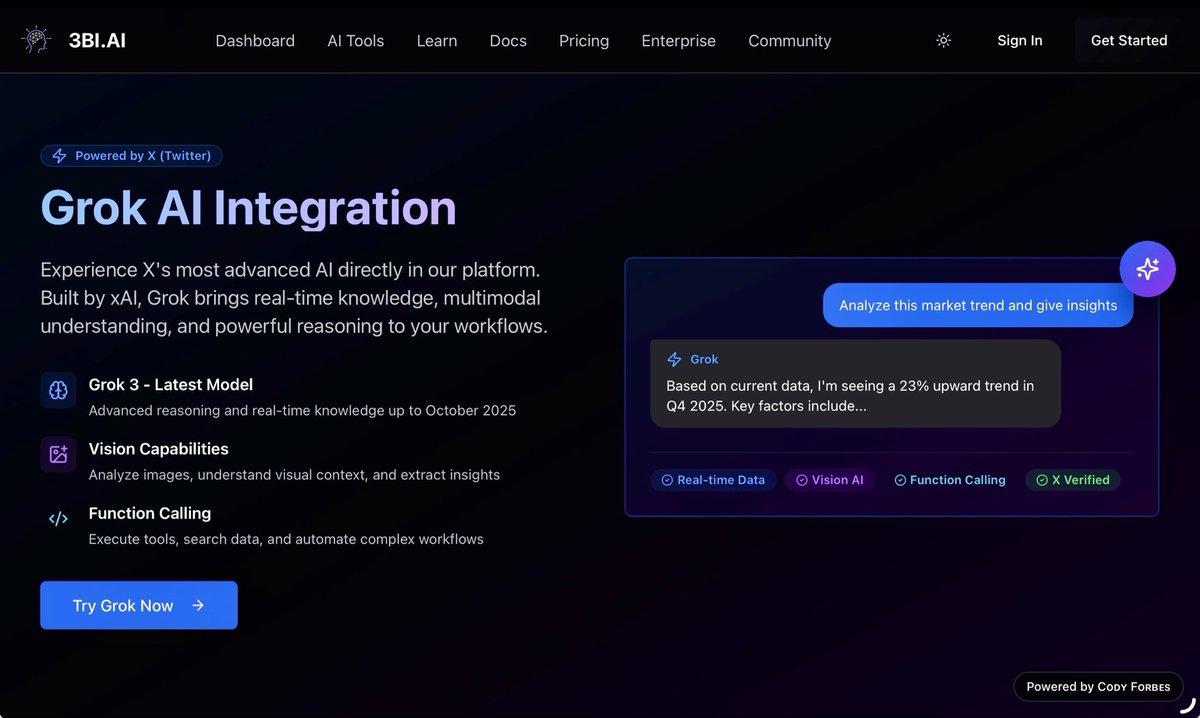Image resolution: width=1200 pixels, height=718 pixels.
Task: Go to the Docs page
Action: coord(507,40)
